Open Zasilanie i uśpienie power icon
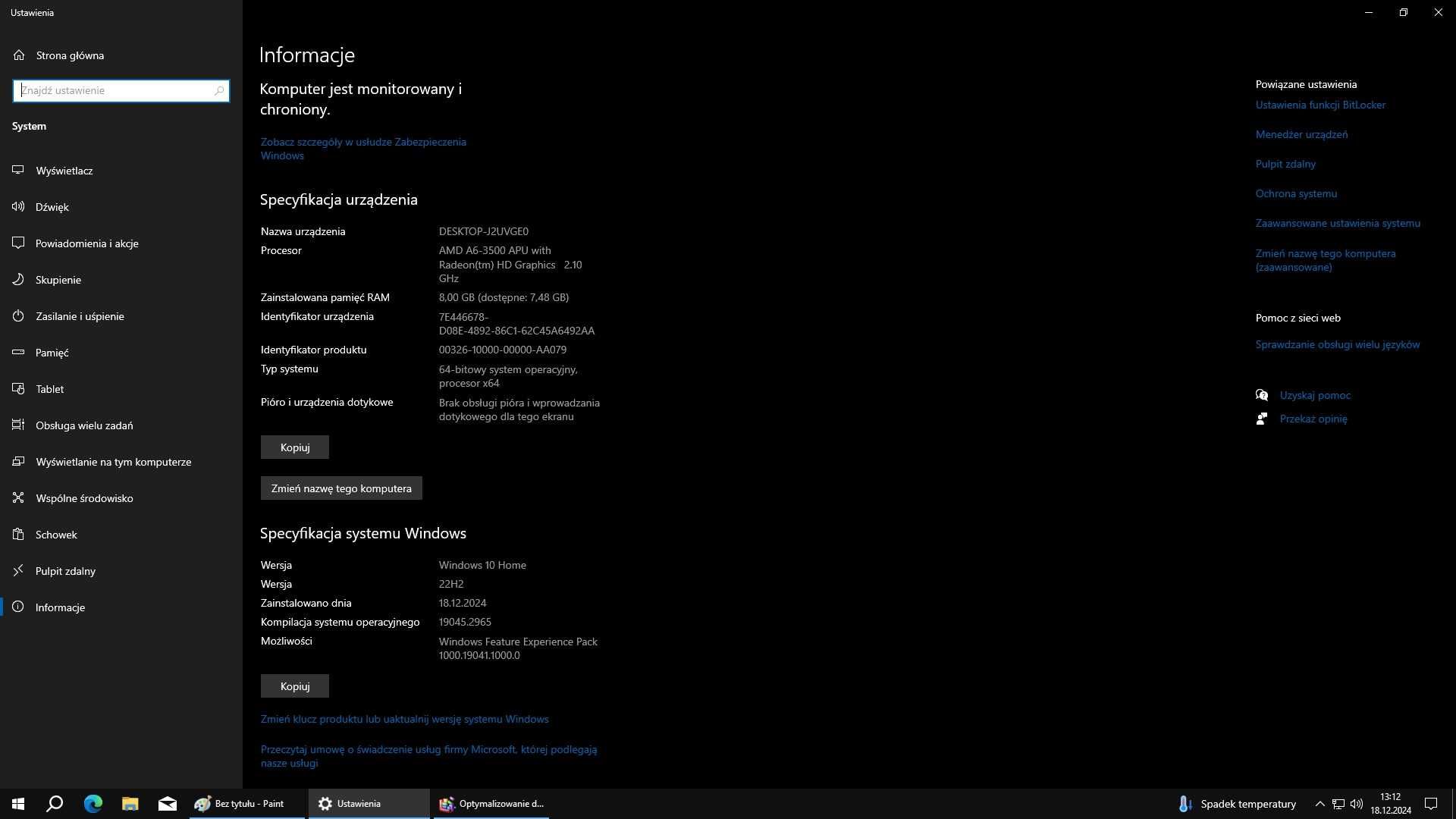The width and height of the screenshot is (1456, 819). pyautogui.click(x=18, y=316)
